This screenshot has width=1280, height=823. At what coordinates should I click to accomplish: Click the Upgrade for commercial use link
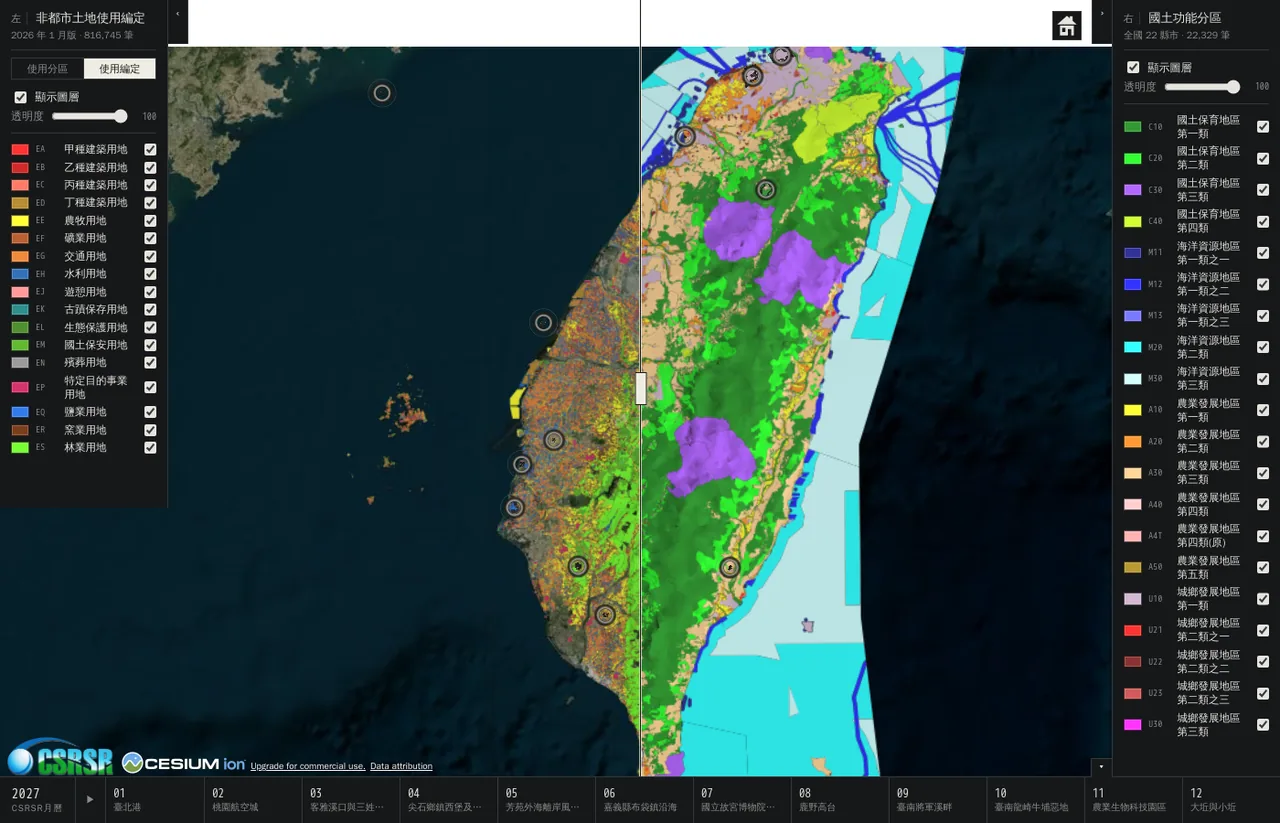point(308,766)
